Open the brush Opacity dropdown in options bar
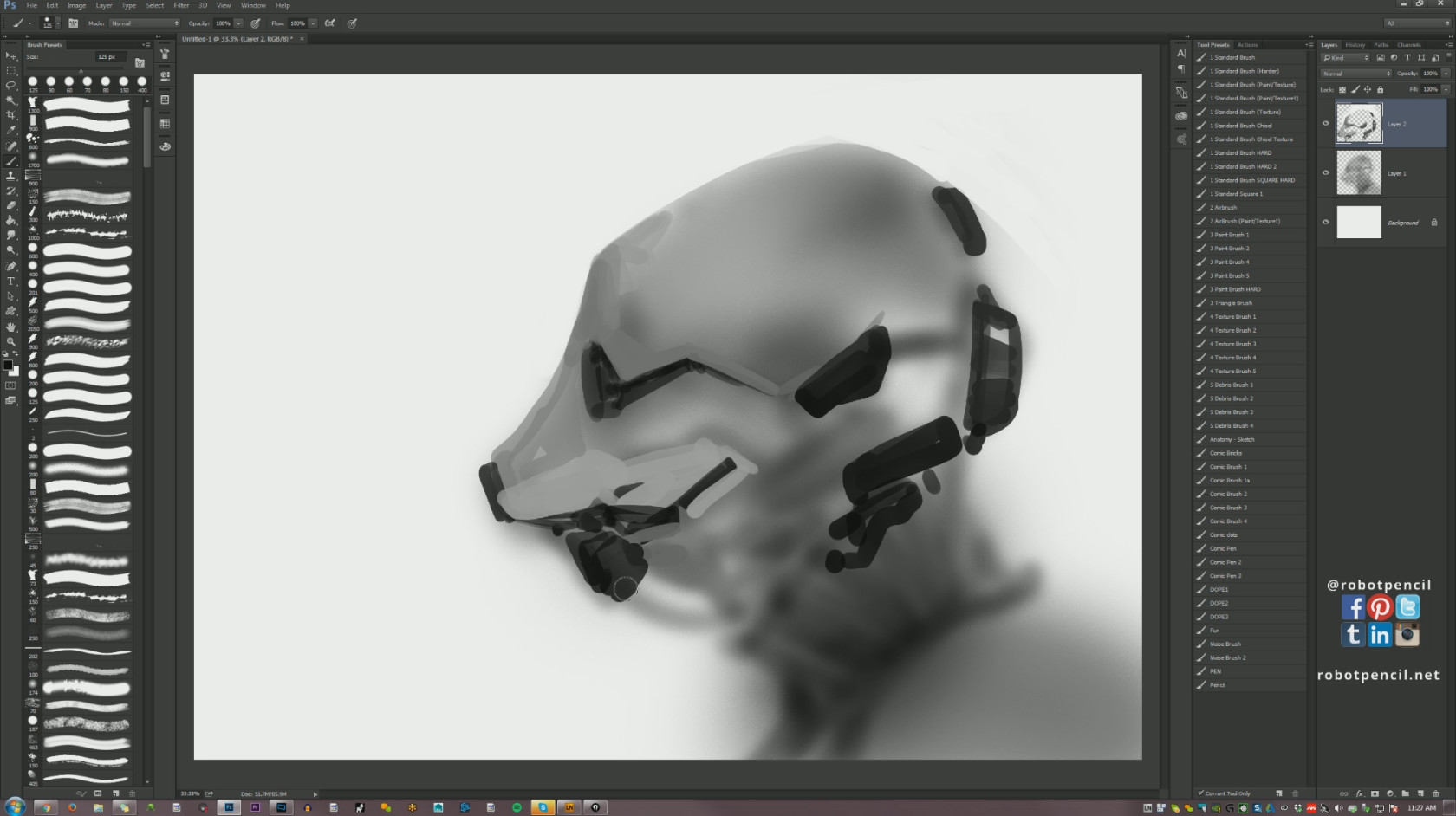The image size is (1456, 816). pyautogui.click(x=238, y=23)
